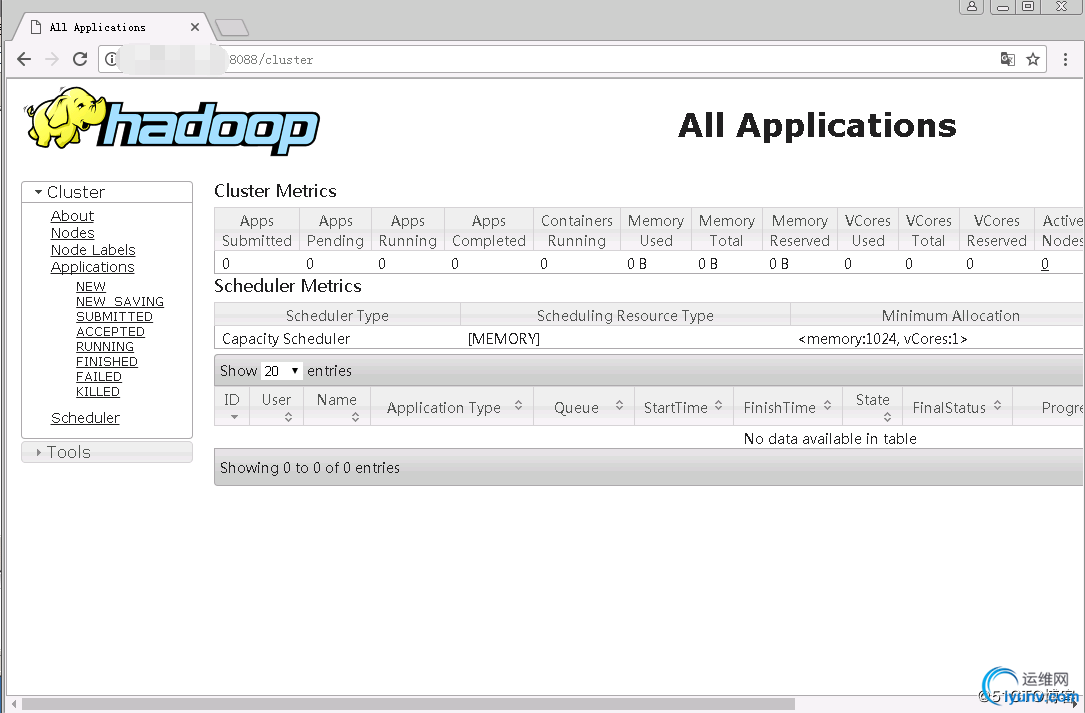The image size is (1085, 713).
Task: Click the Containers Running column header
Action: click(577, 231)
